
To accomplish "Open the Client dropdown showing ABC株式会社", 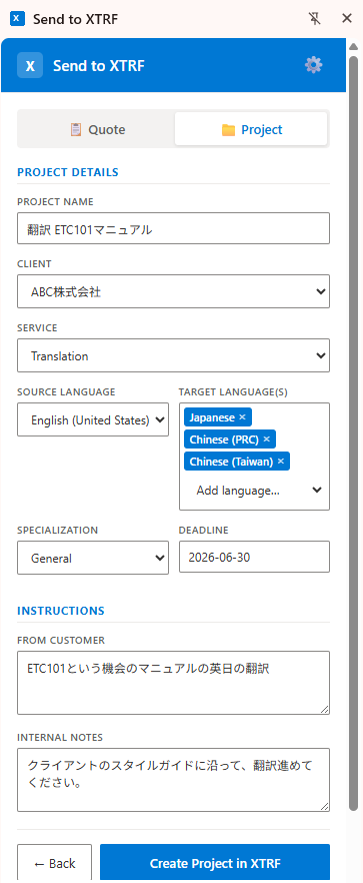I will [173, 291].
